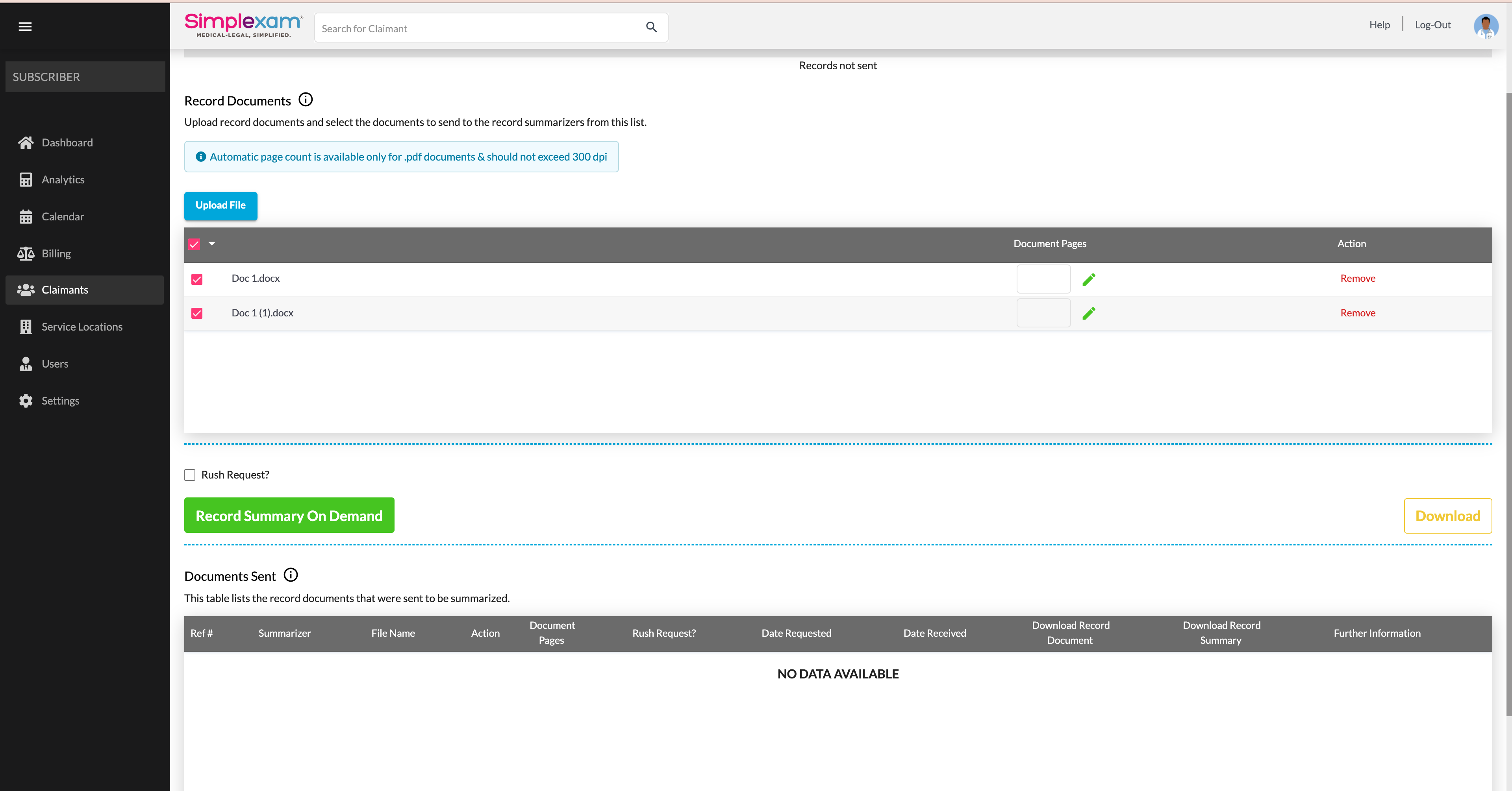Screen dimensions: 1512x791
Task: Open Settings gear in sidebar
Action: (x=26, y=401)
